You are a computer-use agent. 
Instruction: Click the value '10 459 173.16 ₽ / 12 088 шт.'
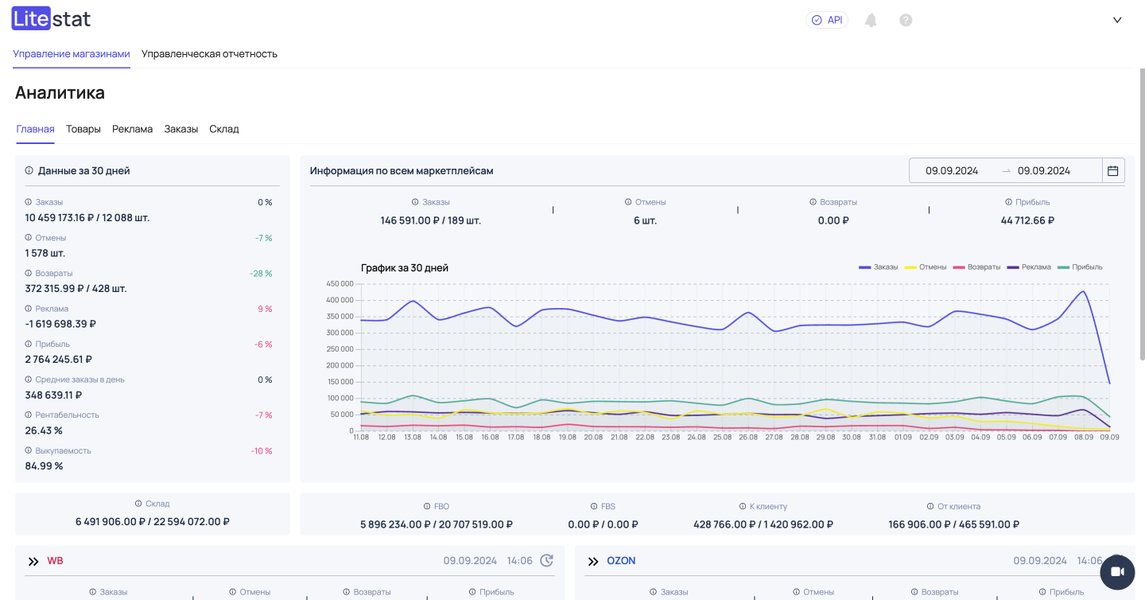[x=87, y=218]
